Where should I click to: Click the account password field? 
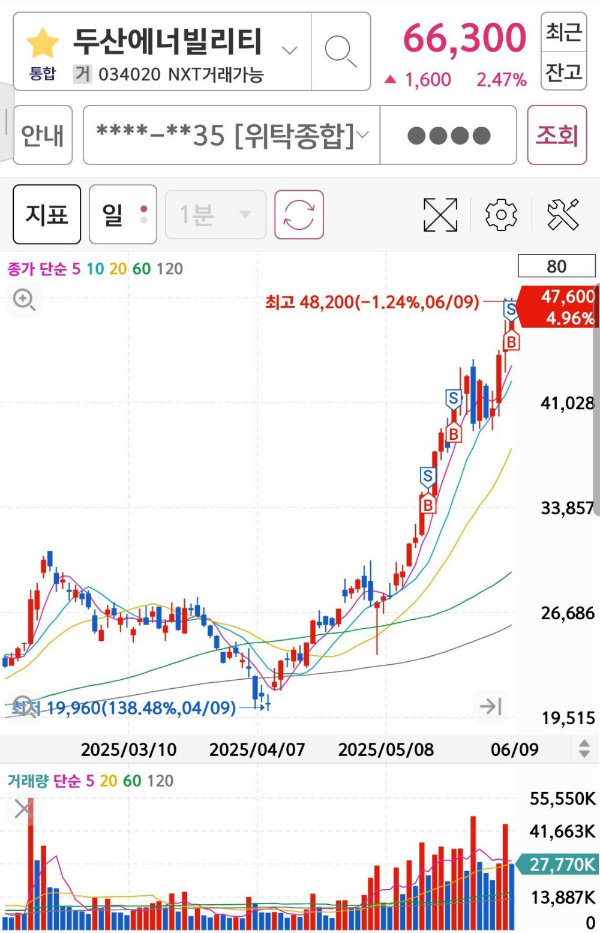pyautogui.click(x=448, y=135)
